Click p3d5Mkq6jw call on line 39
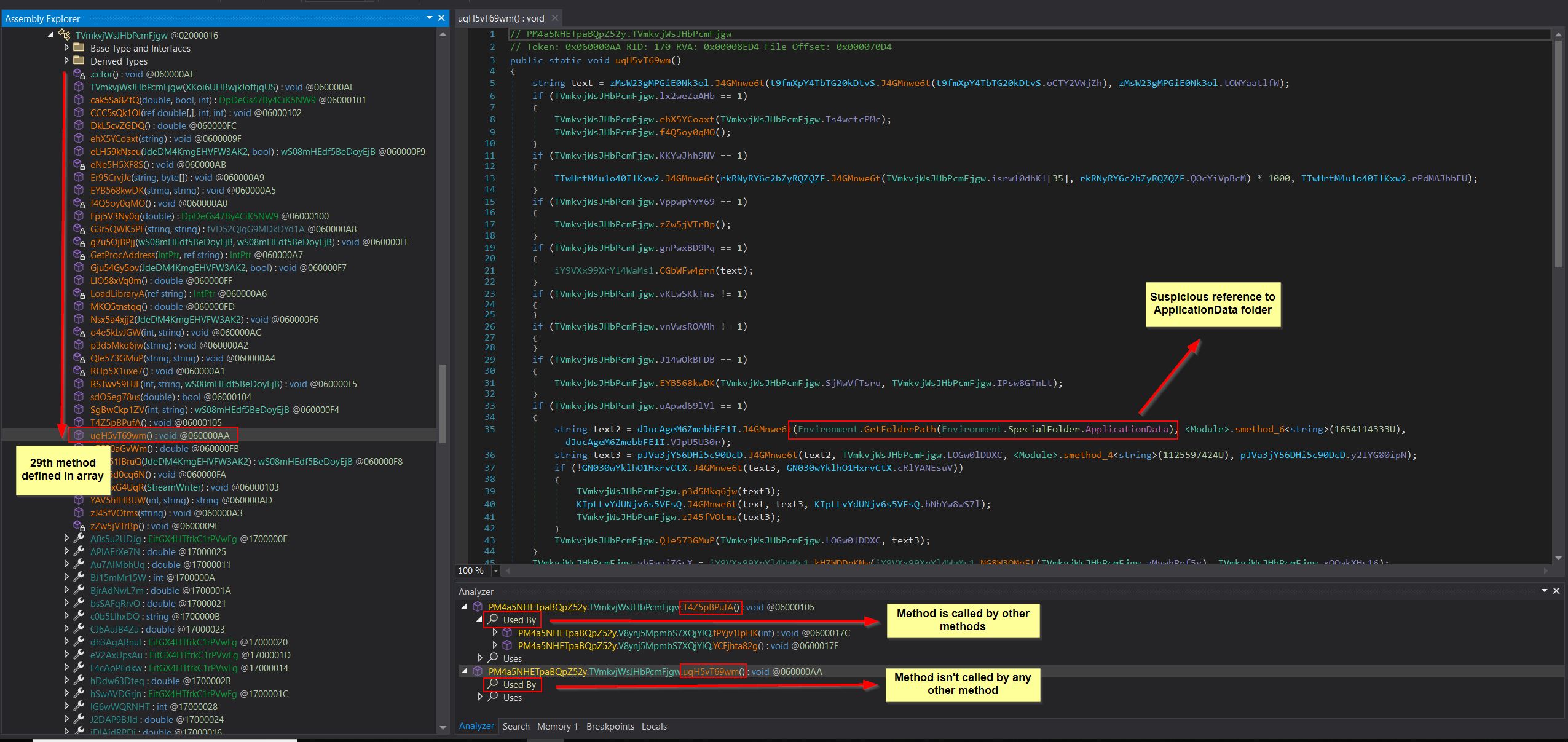Image resolution: width=1568 pixels, height=742 pixels. pyautogui.click(x=709, y=491)
